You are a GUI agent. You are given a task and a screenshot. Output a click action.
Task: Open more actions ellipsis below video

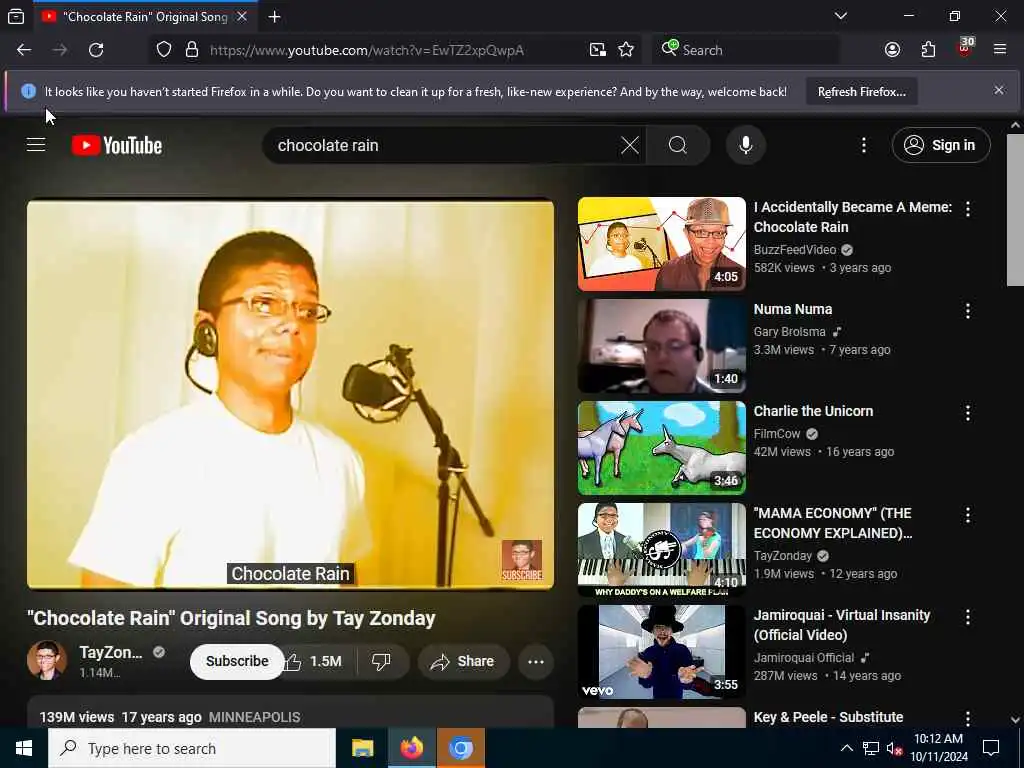click(536, 662)
